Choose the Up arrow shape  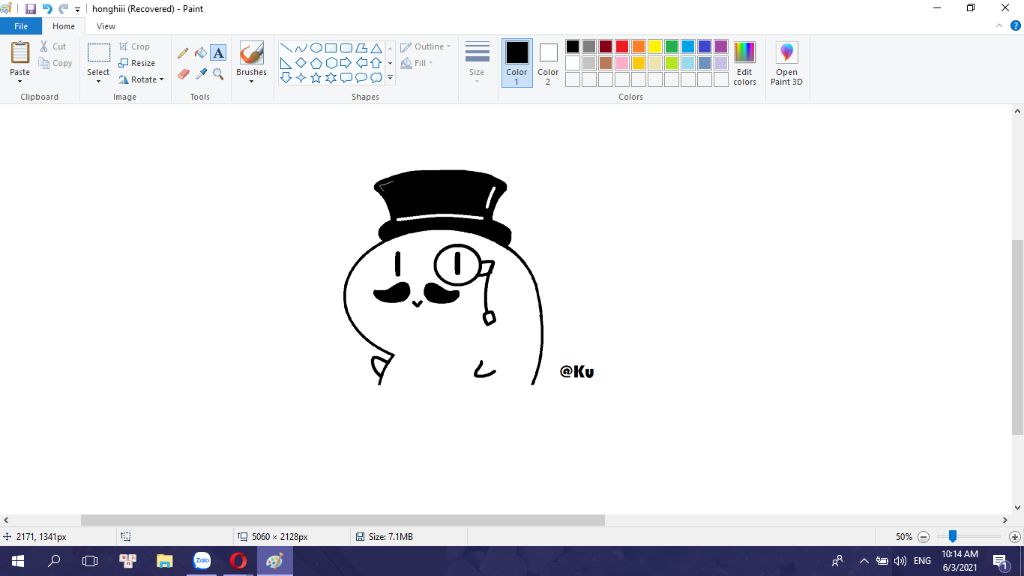tap(376, 63)
